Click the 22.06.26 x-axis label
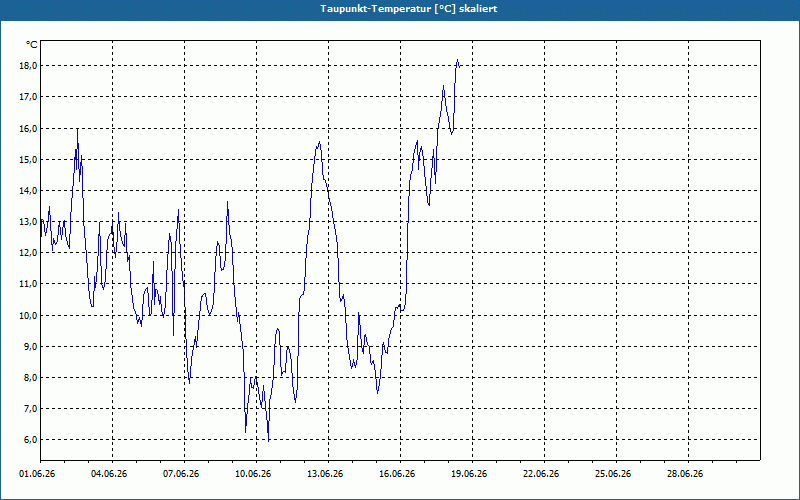 [x=541, y=474]
